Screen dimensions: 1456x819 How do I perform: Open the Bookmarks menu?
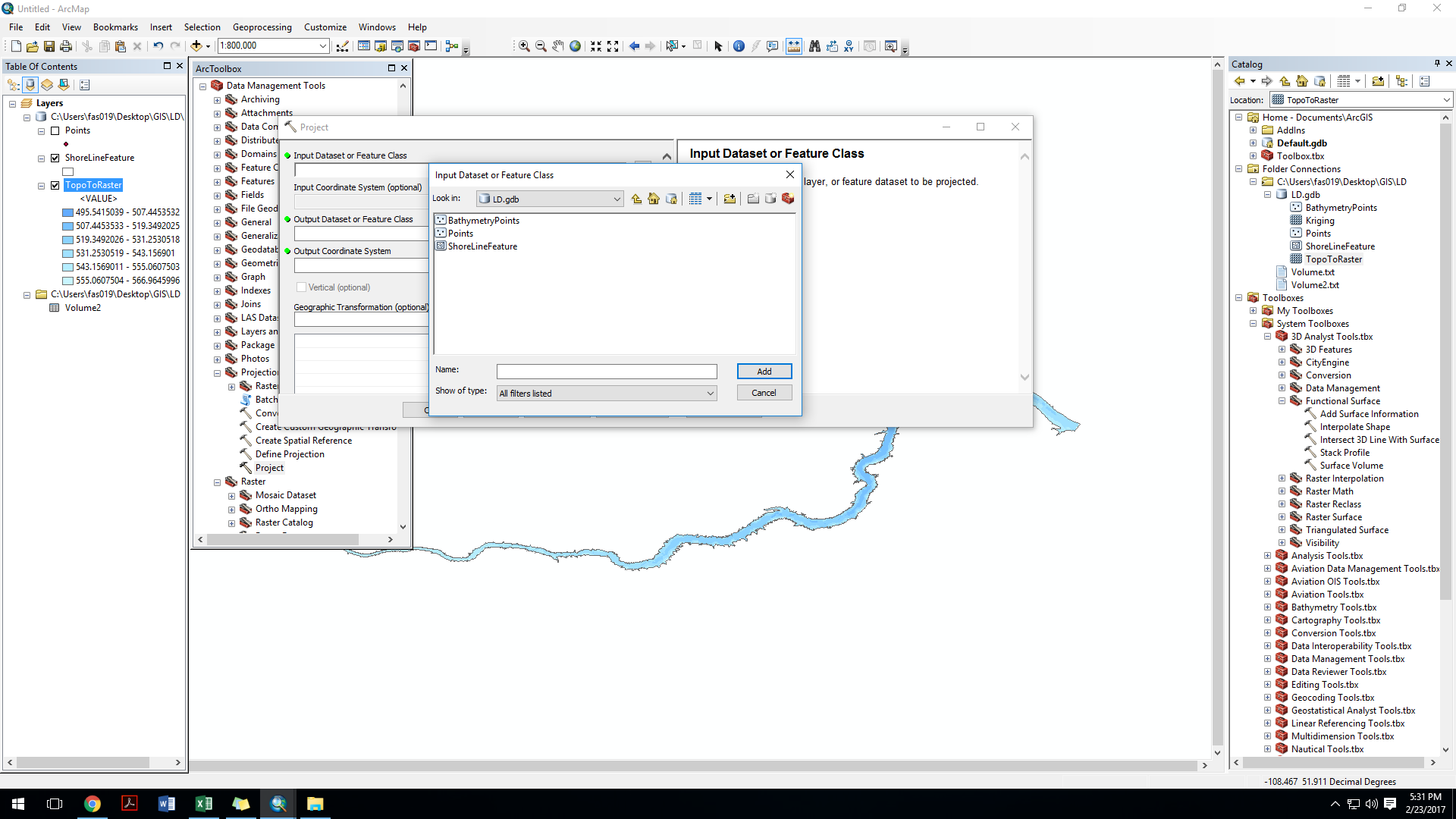click(115, 27)
